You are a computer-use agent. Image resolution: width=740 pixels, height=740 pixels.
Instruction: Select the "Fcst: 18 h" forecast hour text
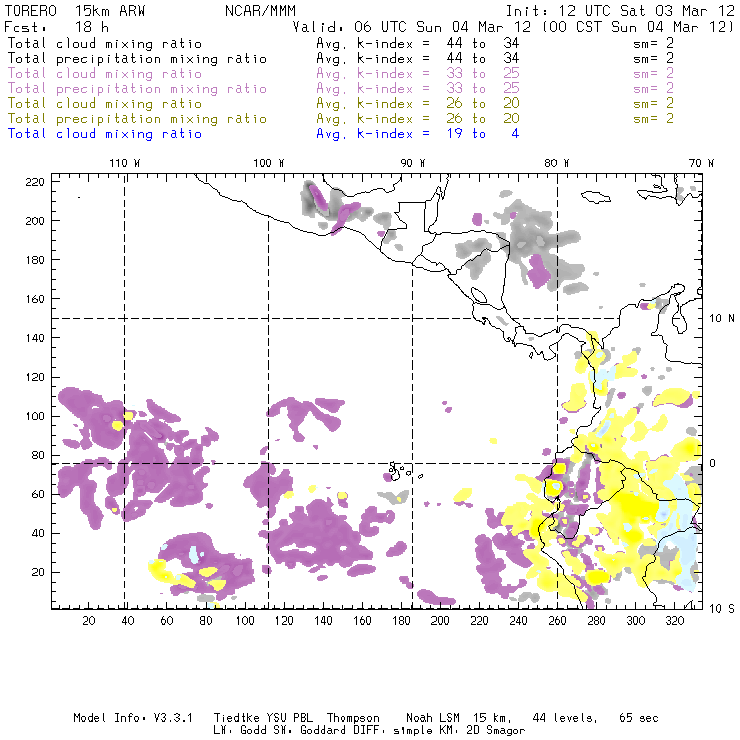pos(57,26)
